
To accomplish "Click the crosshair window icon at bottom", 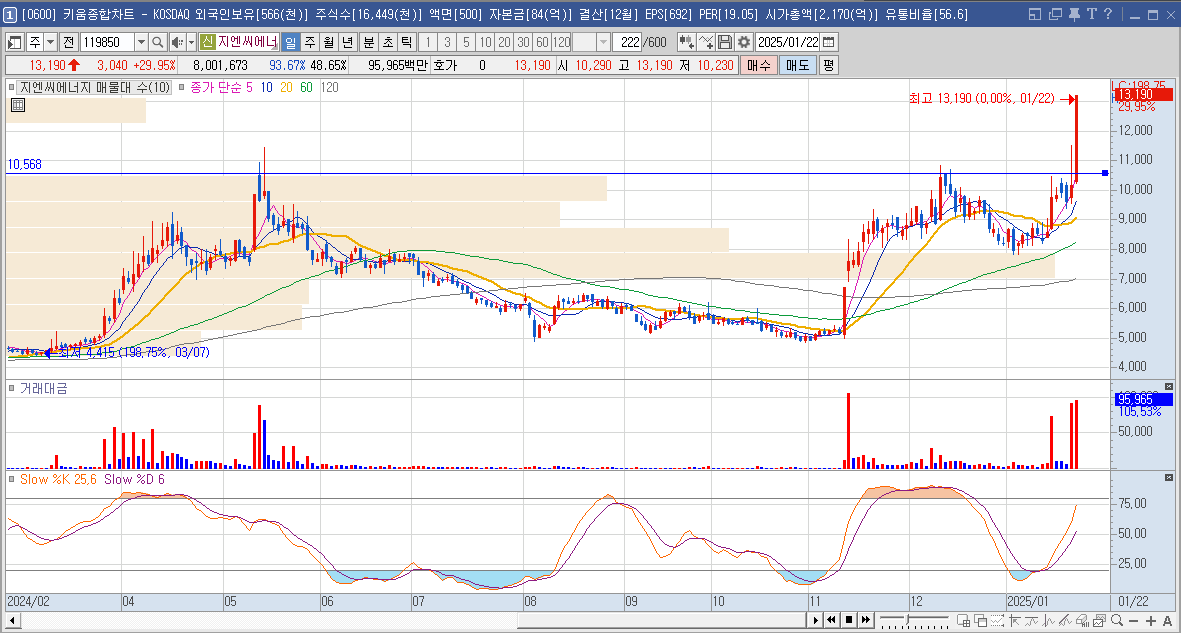I will coord(963,620).
